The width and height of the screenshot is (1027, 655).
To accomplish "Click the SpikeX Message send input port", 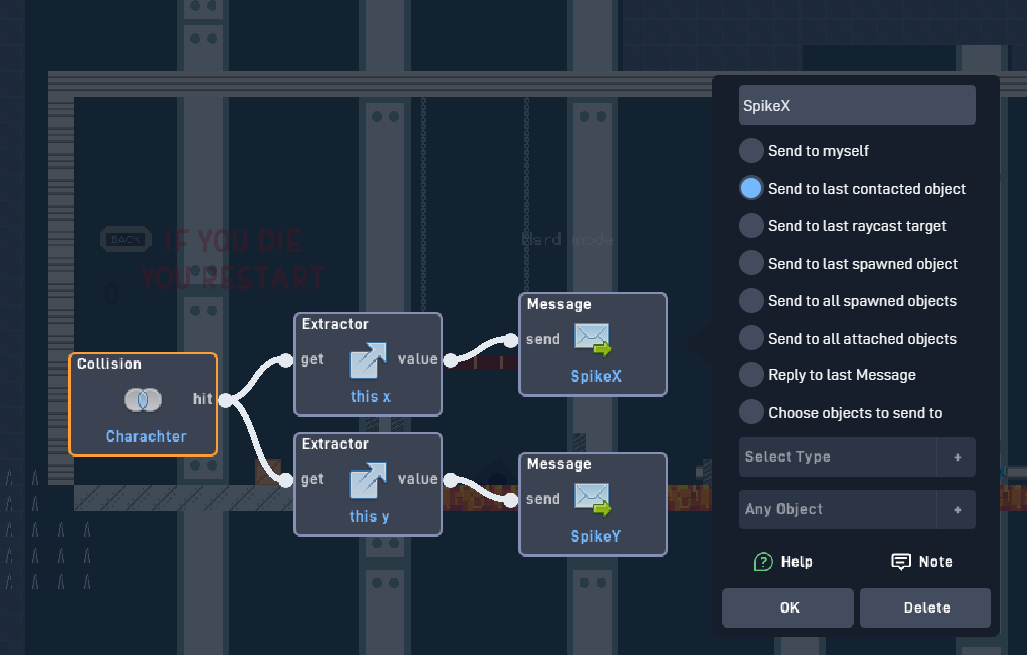I will tap(511, 340).
